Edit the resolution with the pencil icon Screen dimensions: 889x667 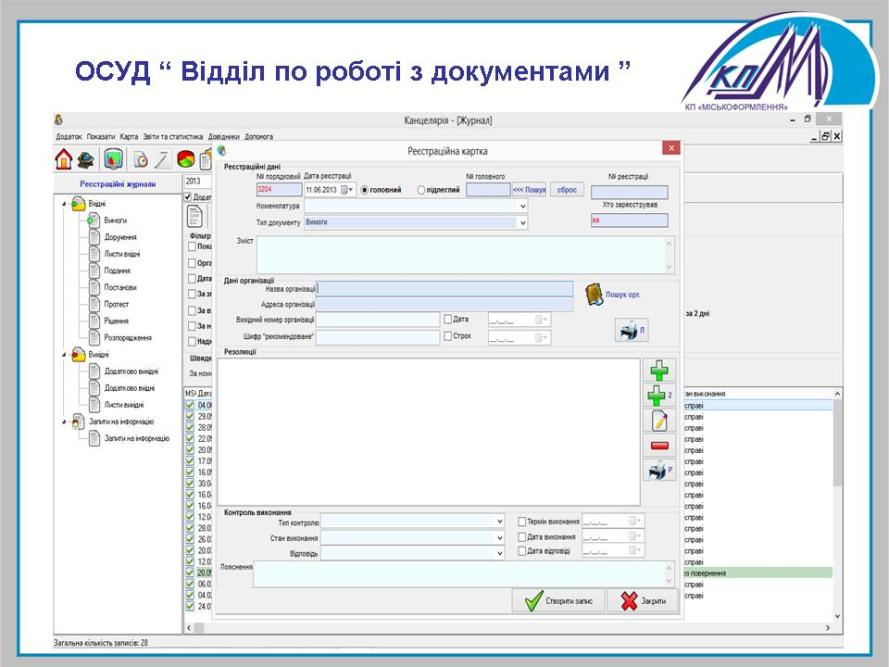(x=659, y=421)
